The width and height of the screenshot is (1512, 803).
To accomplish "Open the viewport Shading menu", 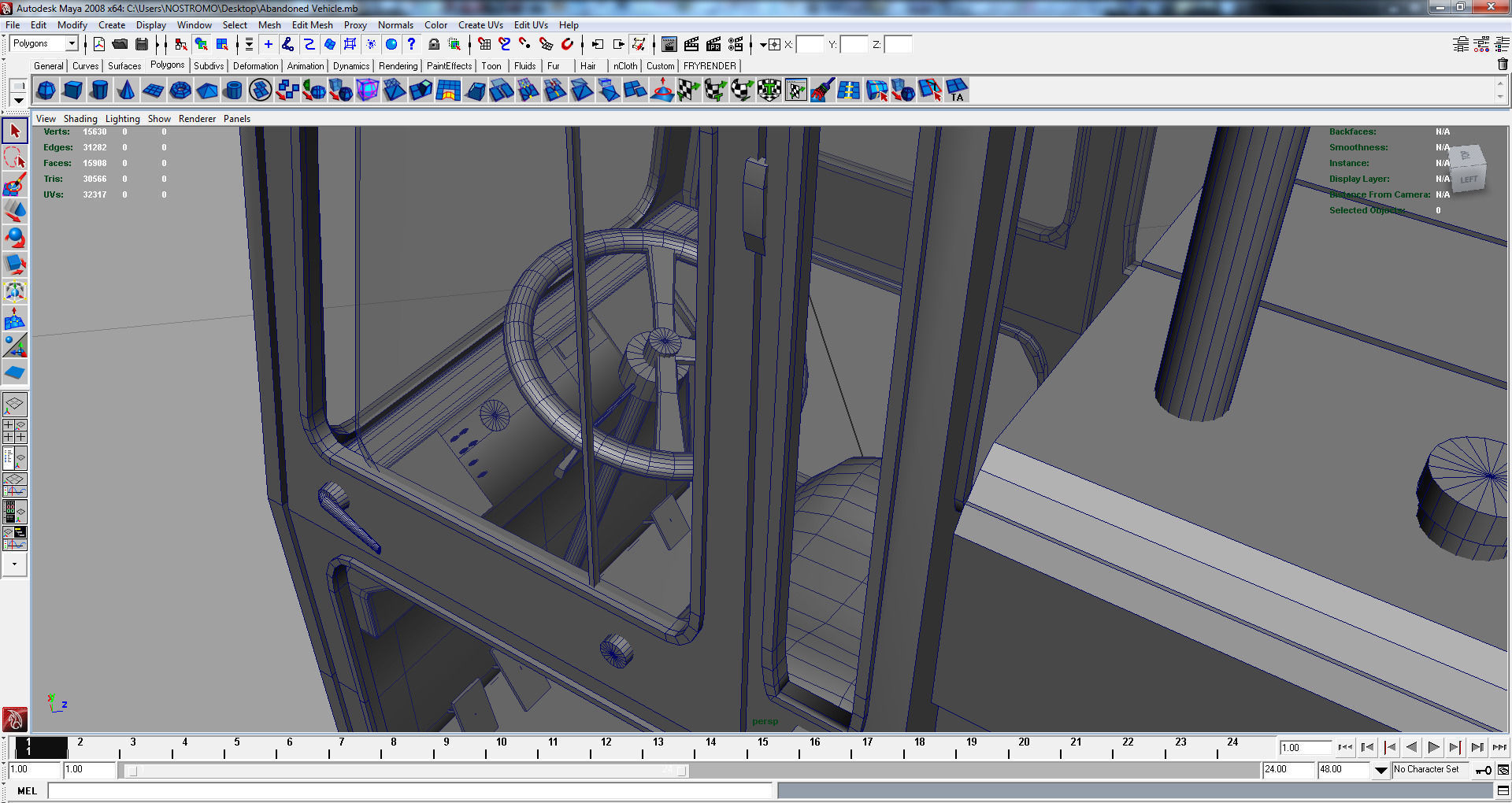I will [80, 119].
